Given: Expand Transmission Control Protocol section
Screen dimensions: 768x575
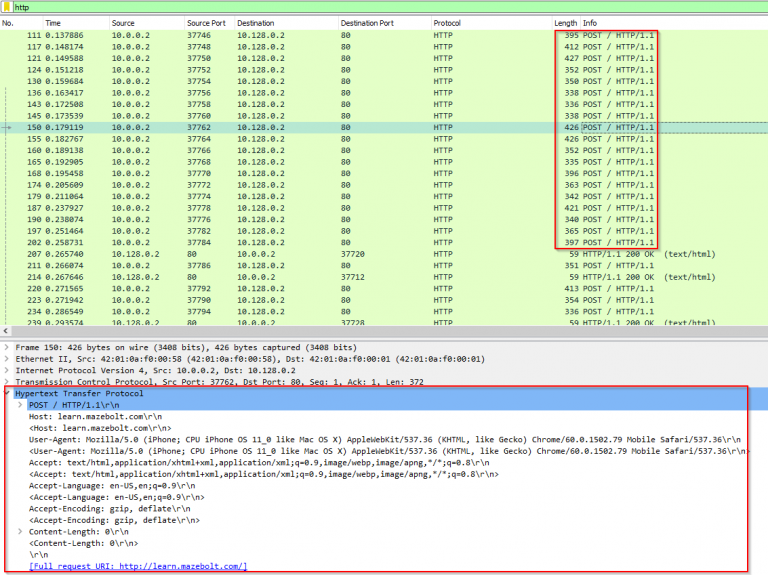Looking at the screenshot, I should (x=7, y=382).
